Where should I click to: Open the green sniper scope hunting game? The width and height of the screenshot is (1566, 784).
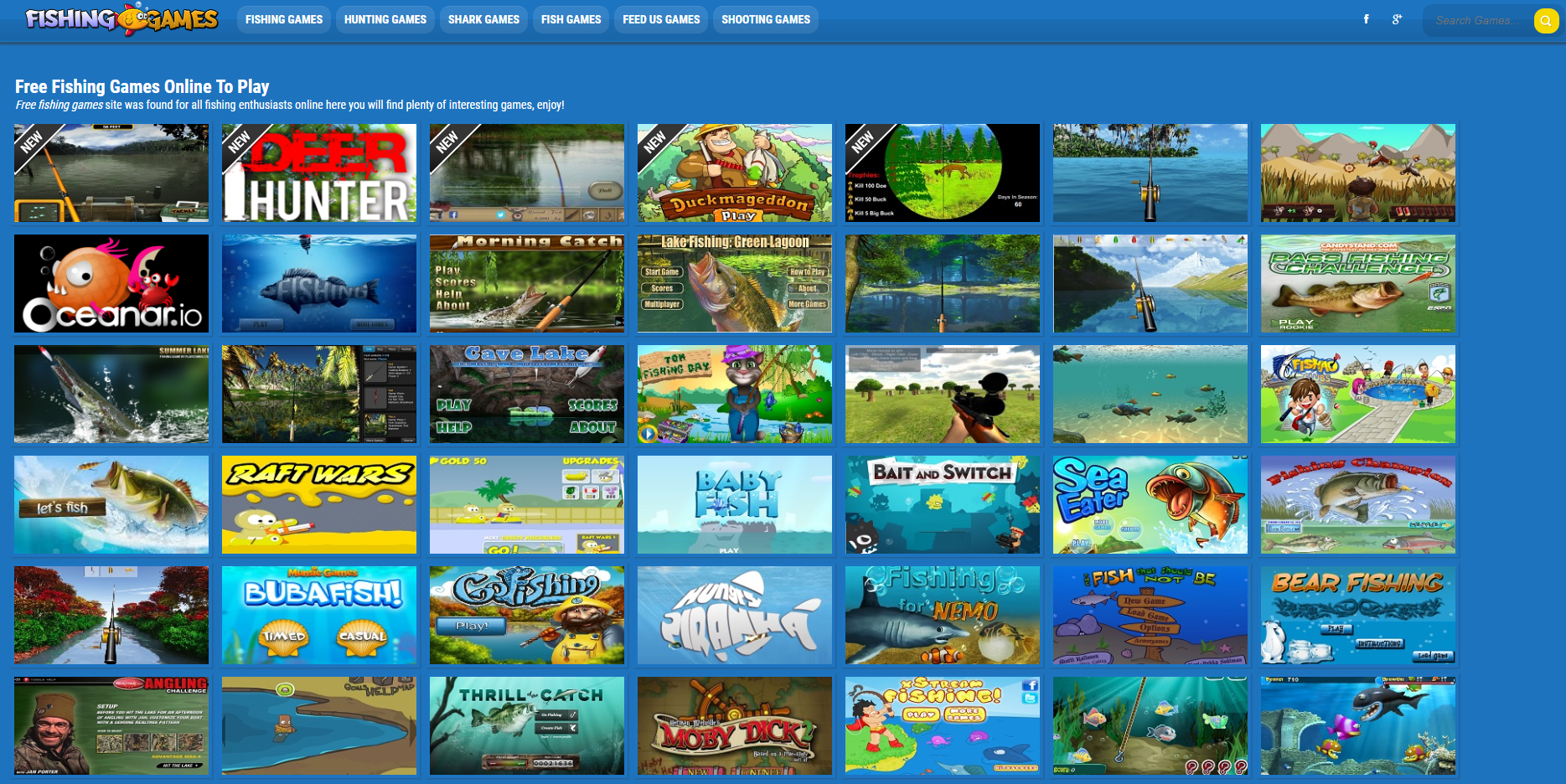(943, 173)
